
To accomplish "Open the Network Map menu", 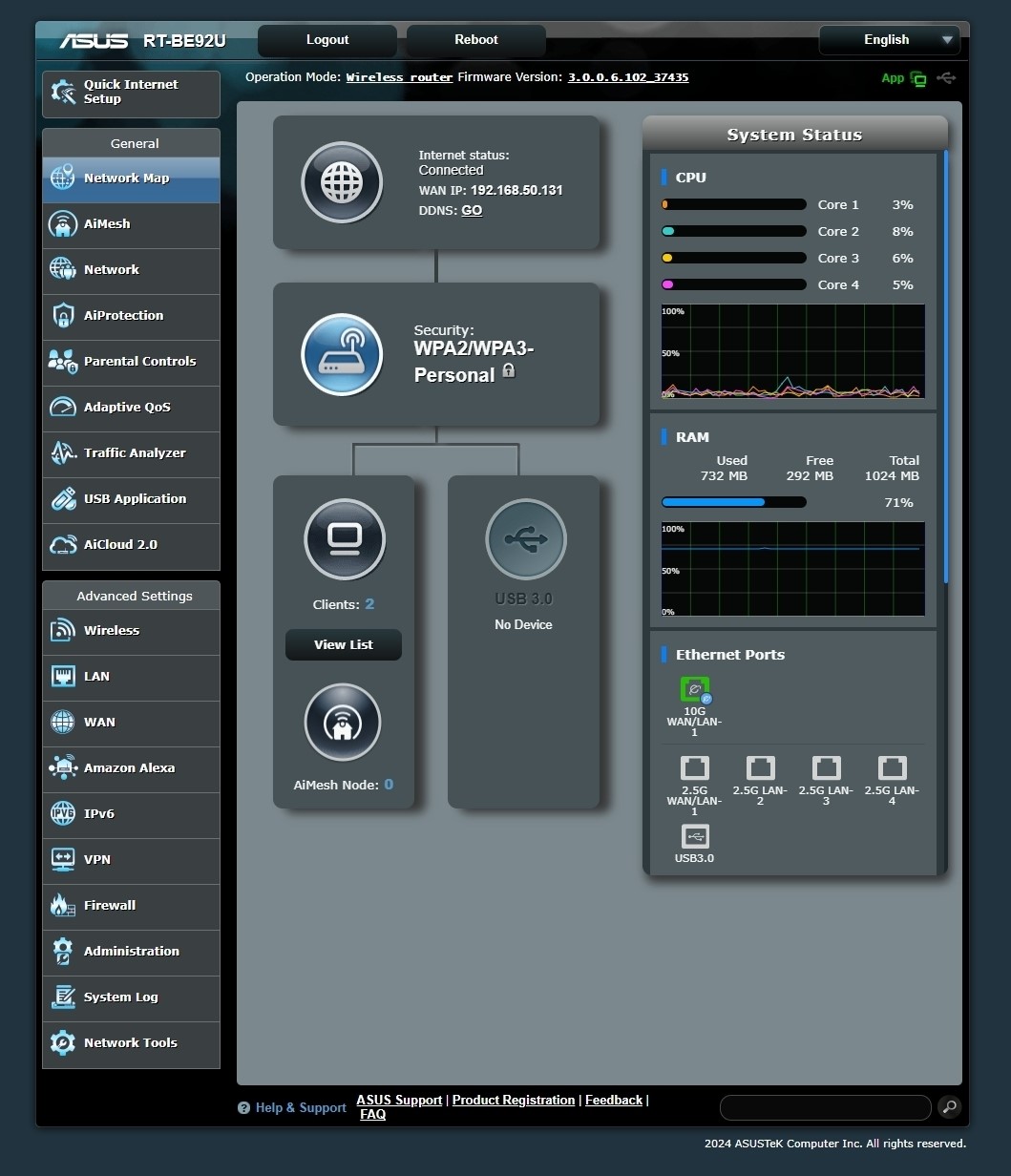I will [131, 179].
